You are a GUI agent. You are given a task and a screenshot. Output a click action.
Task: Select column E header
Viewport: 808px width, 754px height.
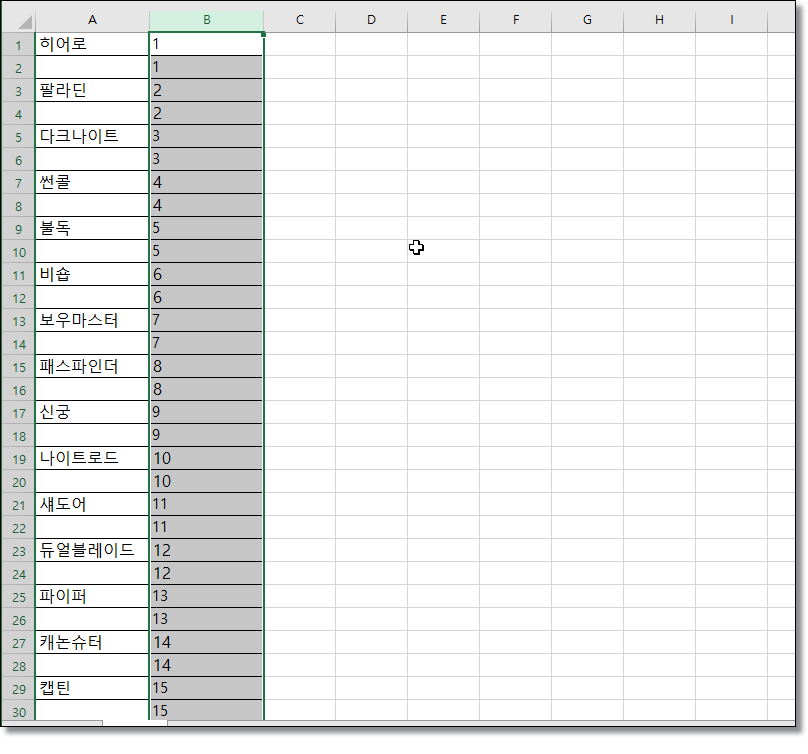(x=443, y=20)
